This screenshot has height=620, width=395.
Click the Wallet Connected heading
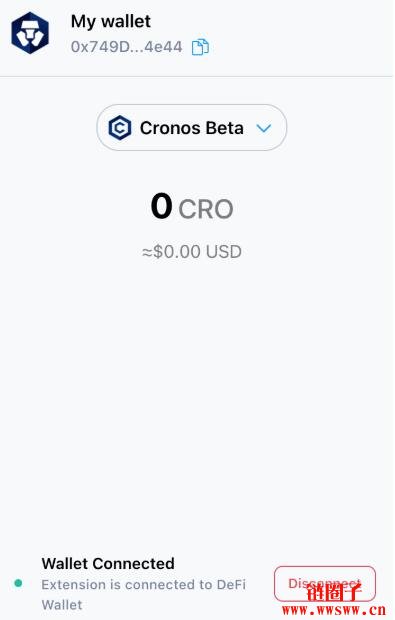(x=108, y=563)
